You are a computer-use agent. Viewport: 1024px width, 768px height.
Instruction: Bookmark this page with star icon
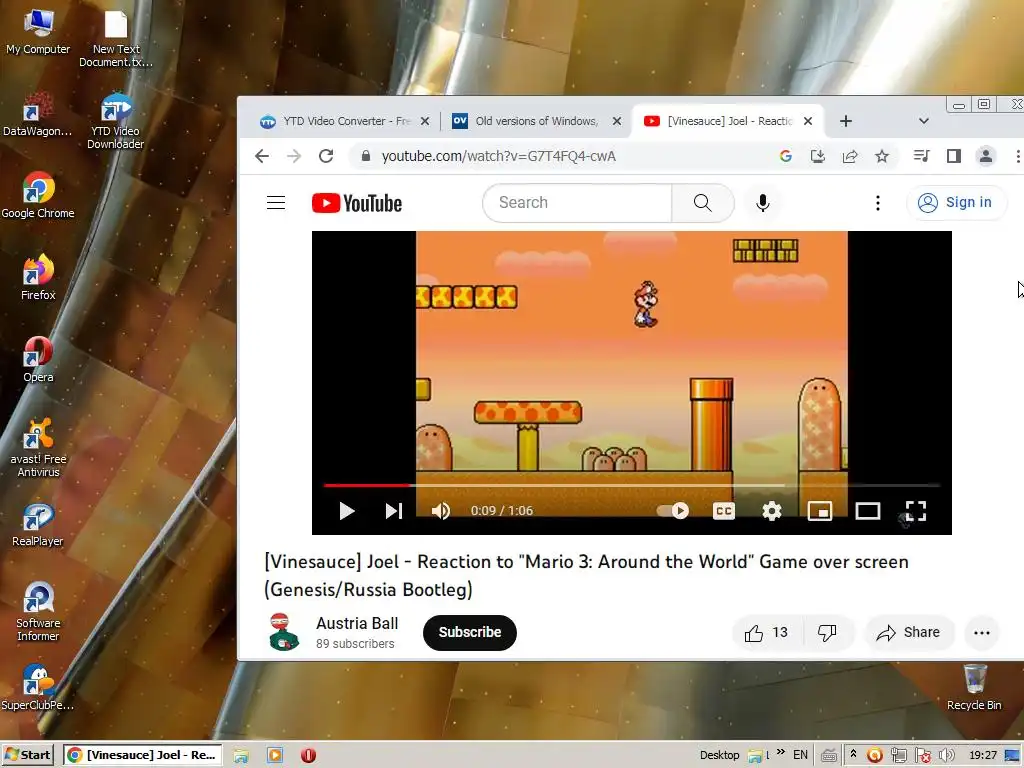pos(882,156)
